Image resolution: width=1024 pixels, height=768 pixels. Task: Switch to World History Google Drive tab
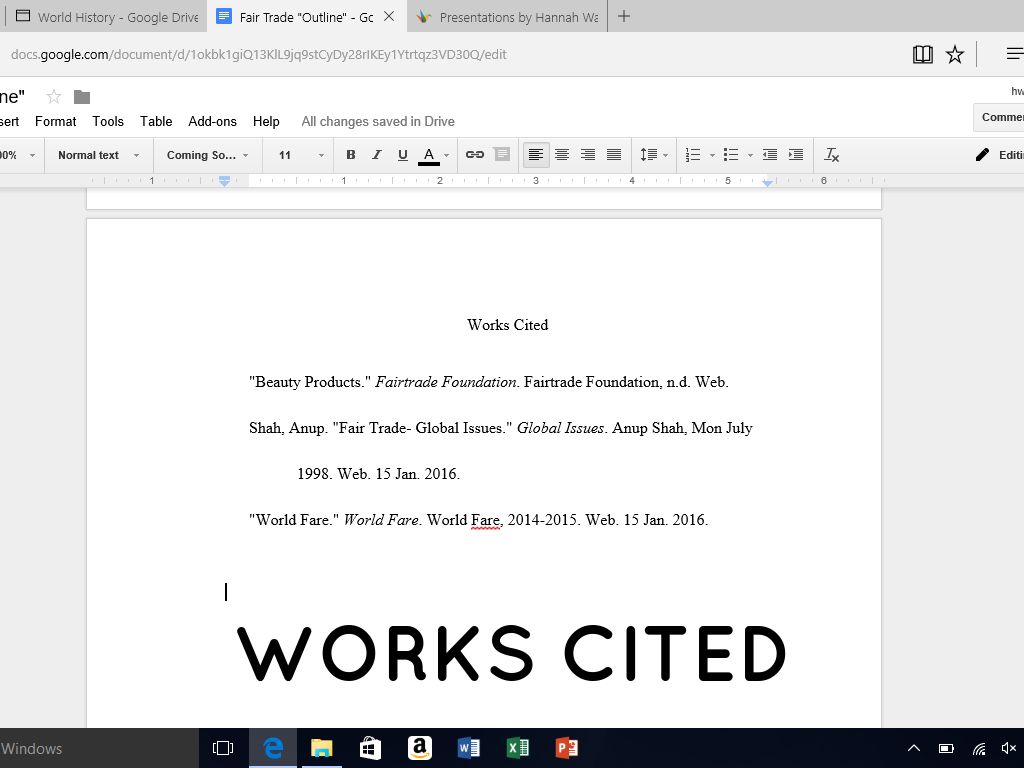(105, 17)
